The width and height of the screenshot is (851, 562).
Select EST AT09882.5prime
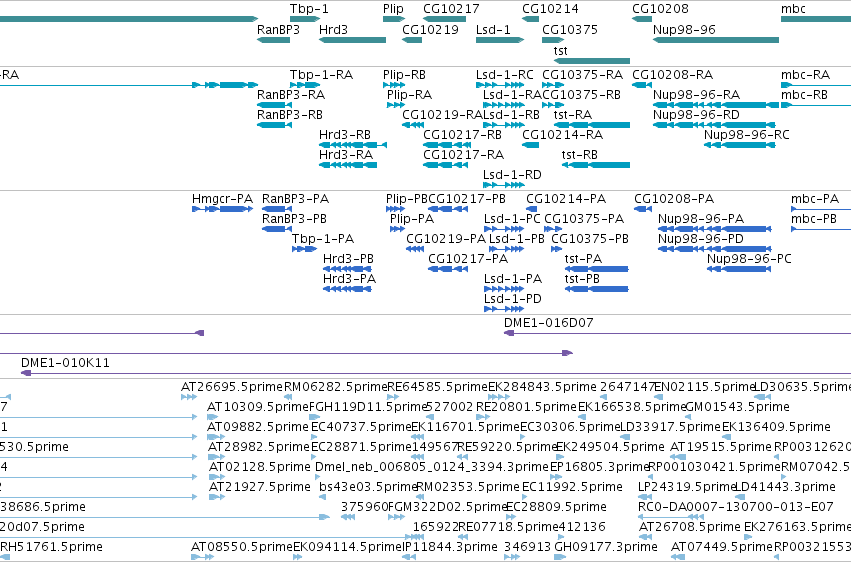(215, 437)
